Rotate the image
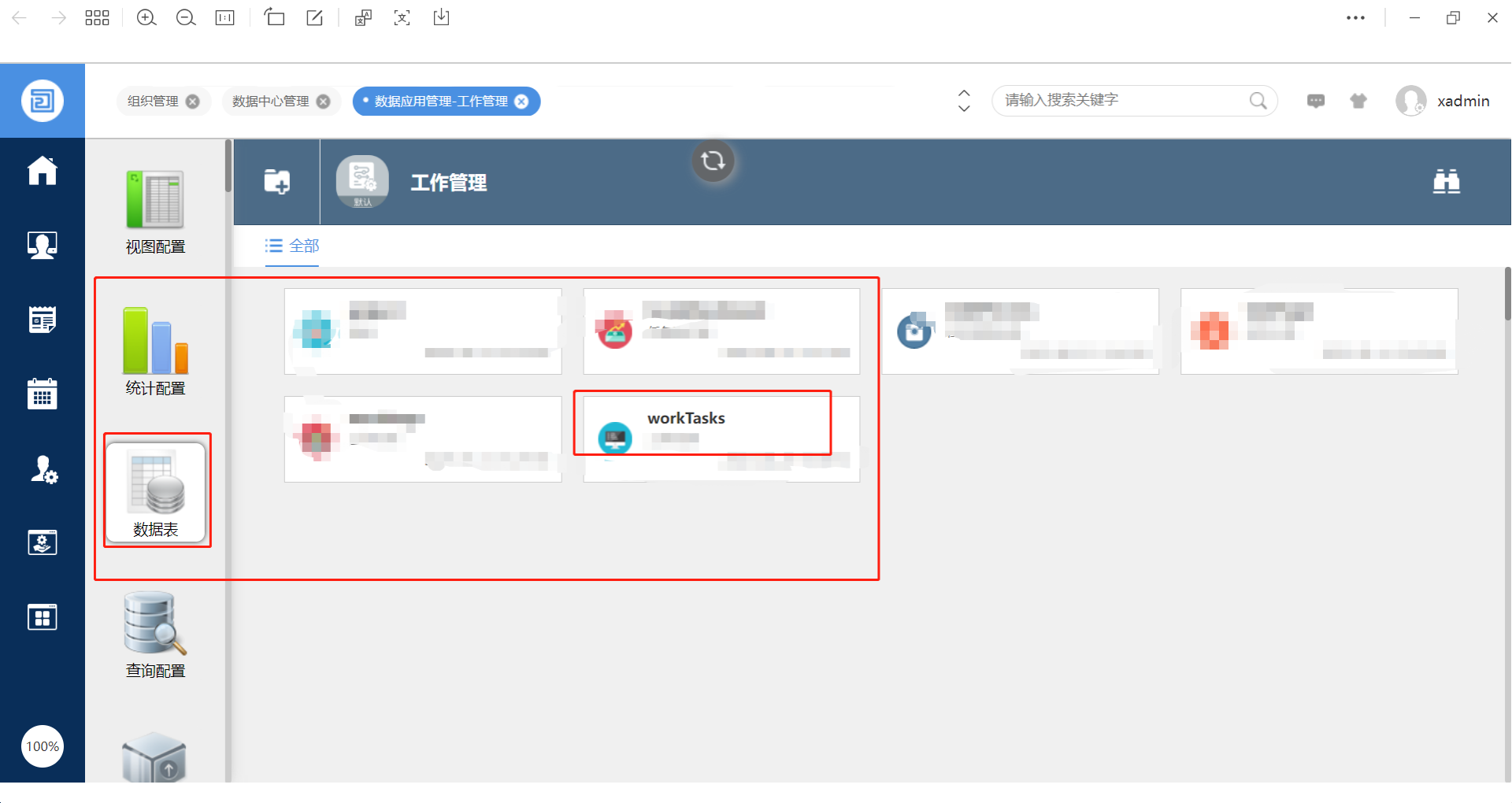The height and width of the screenshot is (803, 1512). 274,17
